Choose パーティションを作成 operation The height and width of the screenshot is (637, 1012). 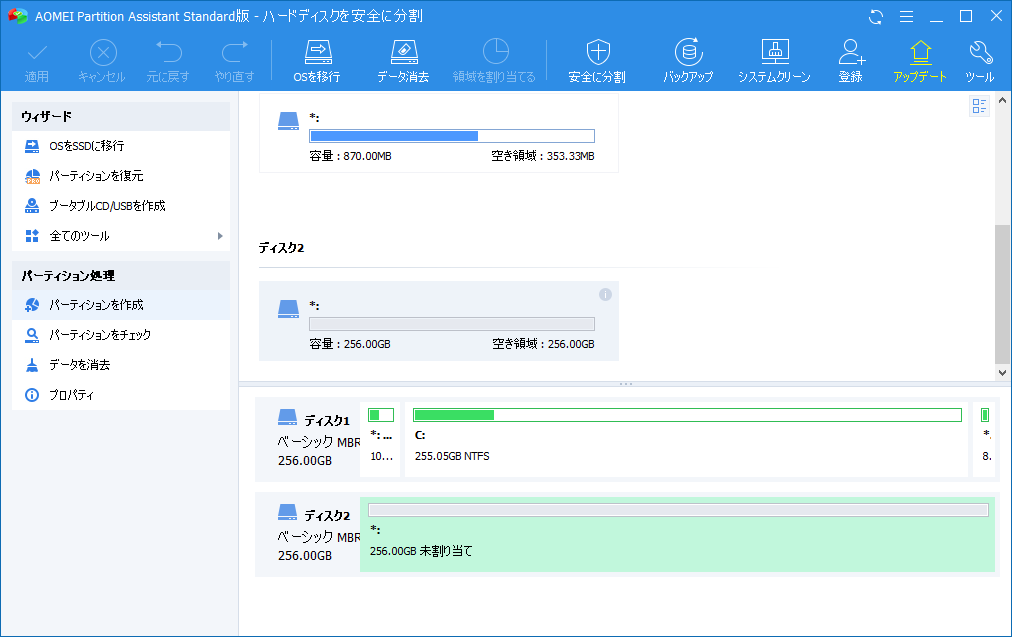pyautogui.click(x=121, y=305)
